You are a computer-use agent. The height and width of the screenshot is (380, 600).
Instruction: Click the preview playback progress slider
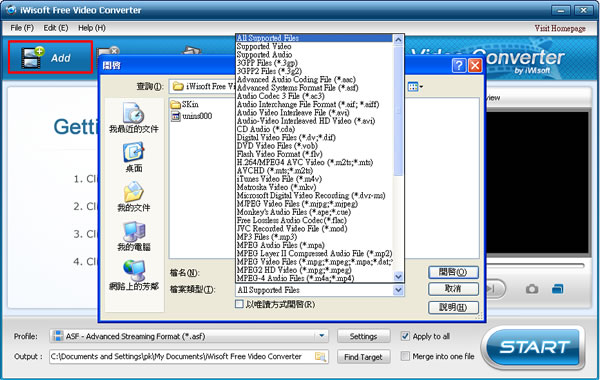(x=535, y=265)
